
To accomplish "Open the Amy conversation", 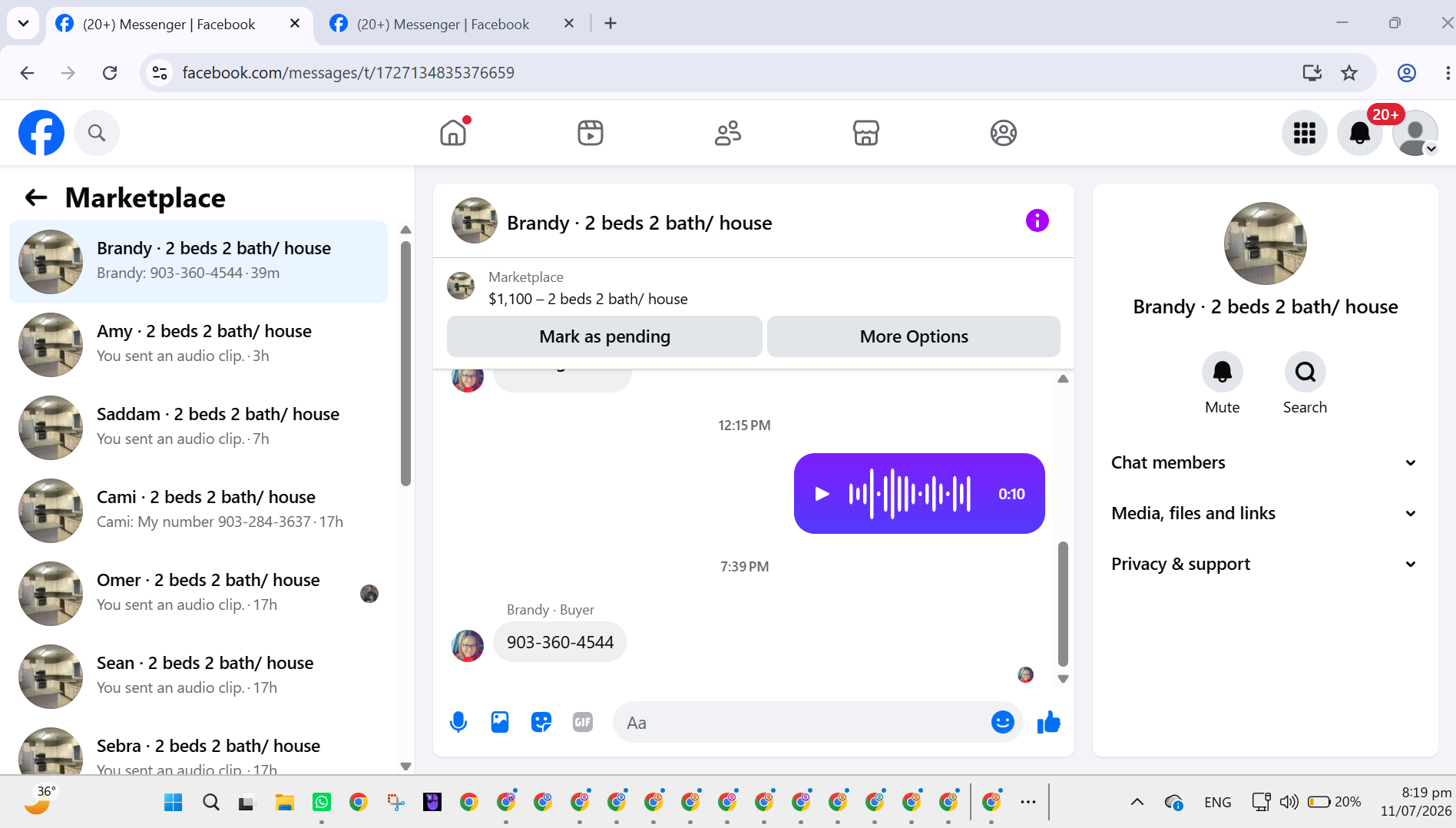I will pos(198,345).
